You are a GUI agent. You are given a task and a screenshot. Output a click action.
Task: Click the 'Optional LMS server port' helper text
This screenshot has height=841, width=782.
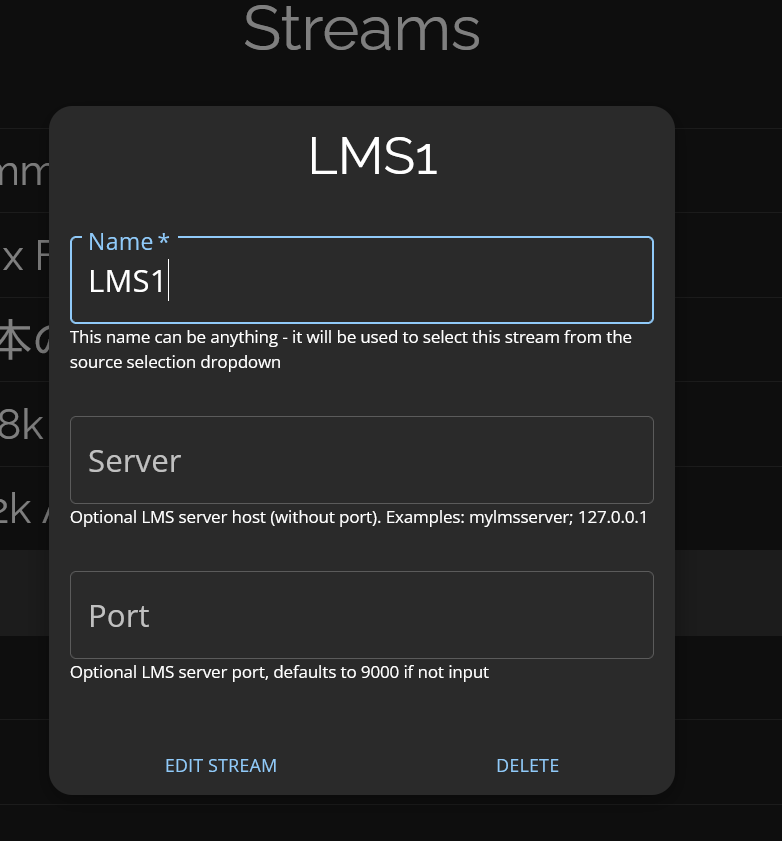tap(279, 673)
